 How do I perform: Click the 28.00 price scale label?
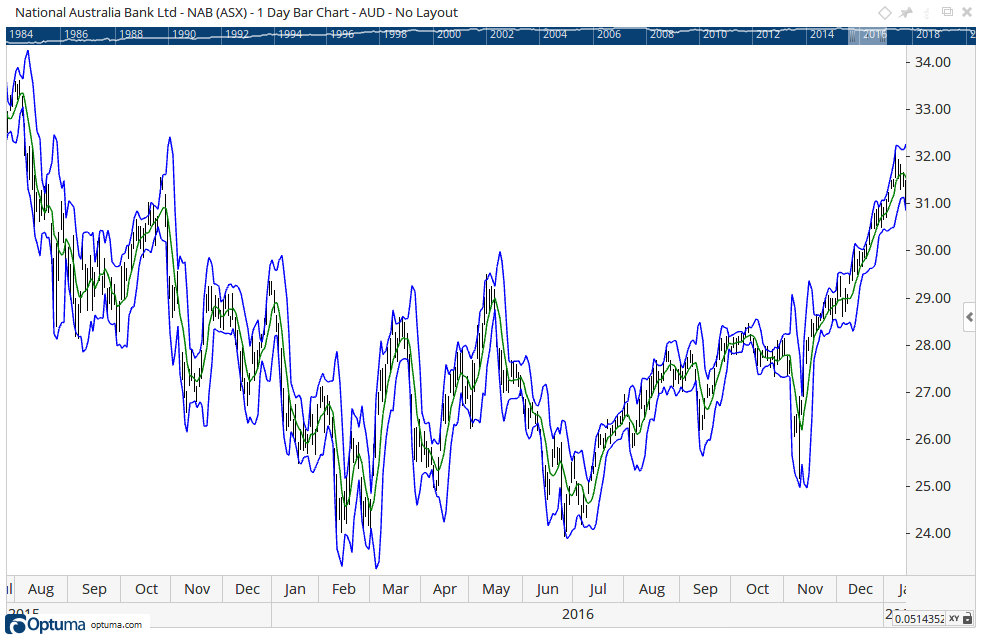[933, 345]
